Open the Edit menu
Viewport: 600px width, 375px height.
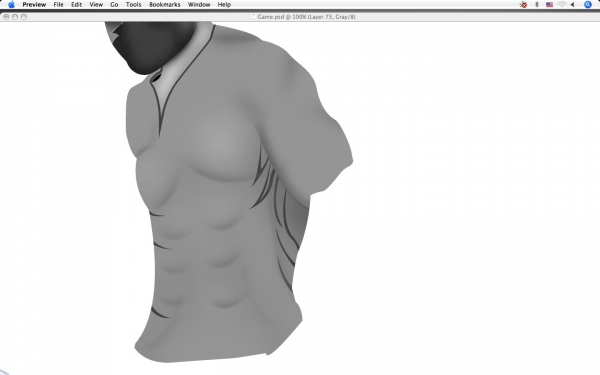tap(77, 5)
